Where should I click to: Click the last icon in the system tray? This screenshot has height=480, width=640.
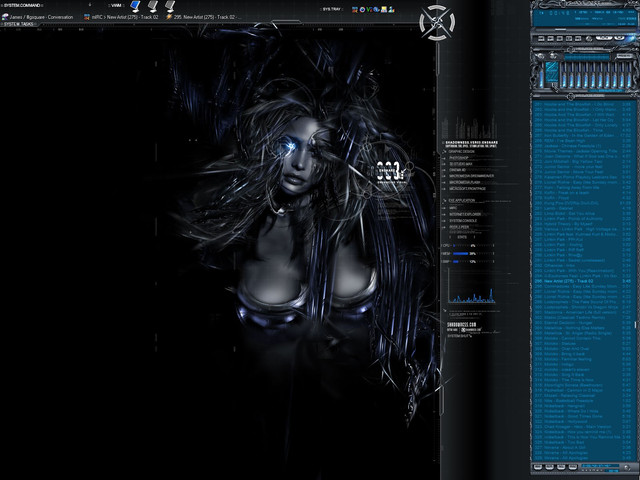point(391,9)
